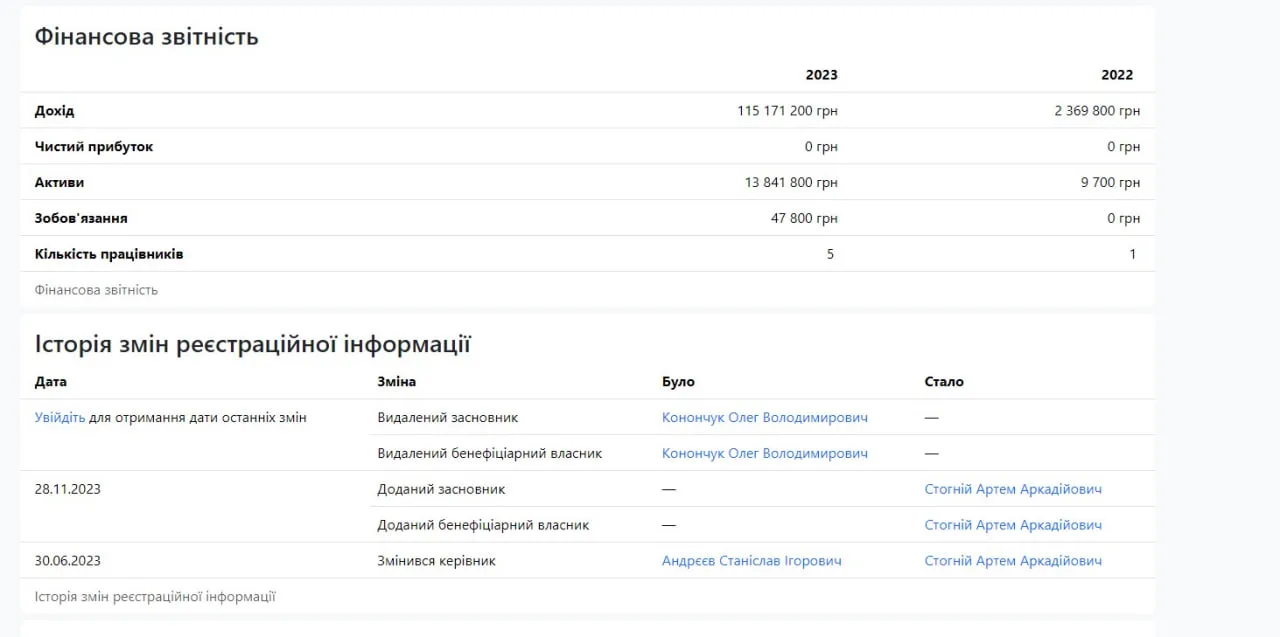1280x637 pixels.
Task: Click the gray "Фінансова звітність" table caption
Action: tap(96, 290)
